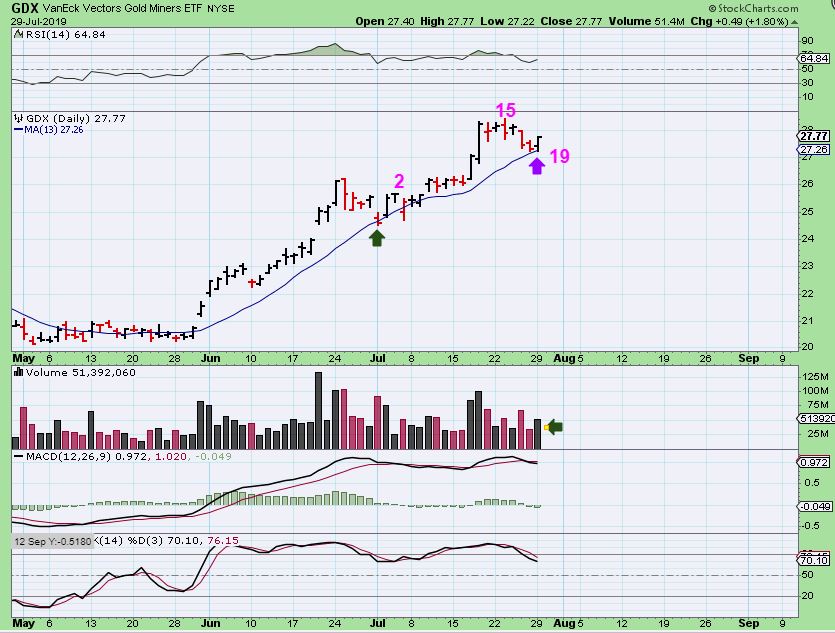The width and height of the screenshot is (835, 633).
Task: Click the Chg +0.49 (+1.80%) value
Action: tap(739, 21)
